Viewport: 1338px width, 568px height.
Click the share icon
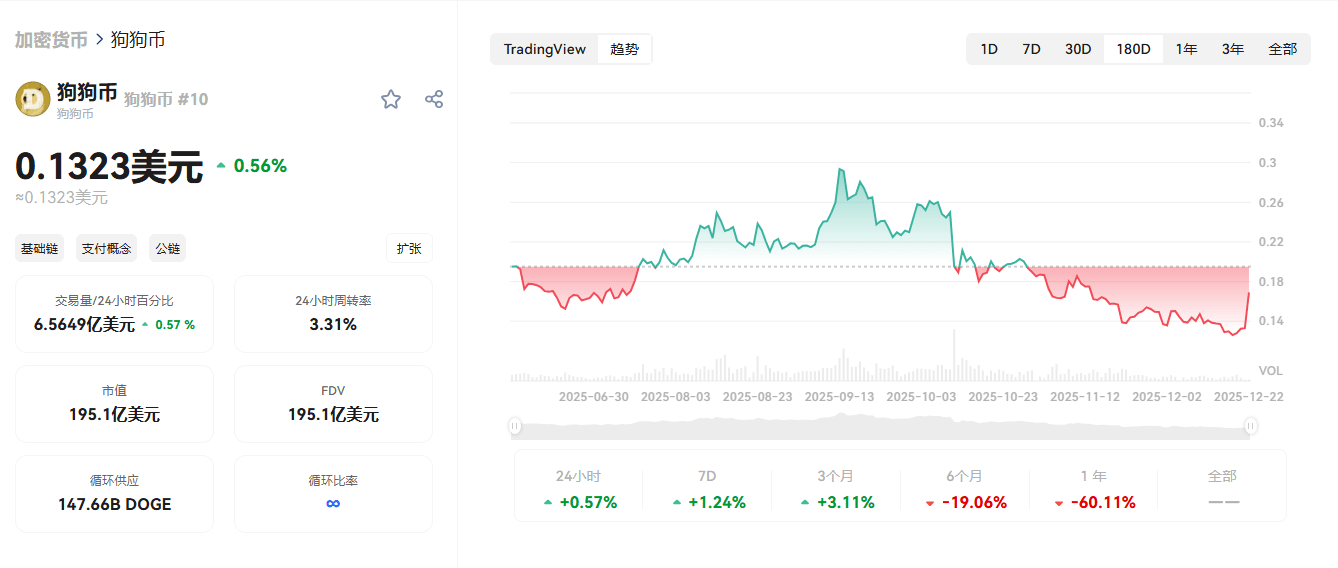pyautogui.click(x=434, y=99)
